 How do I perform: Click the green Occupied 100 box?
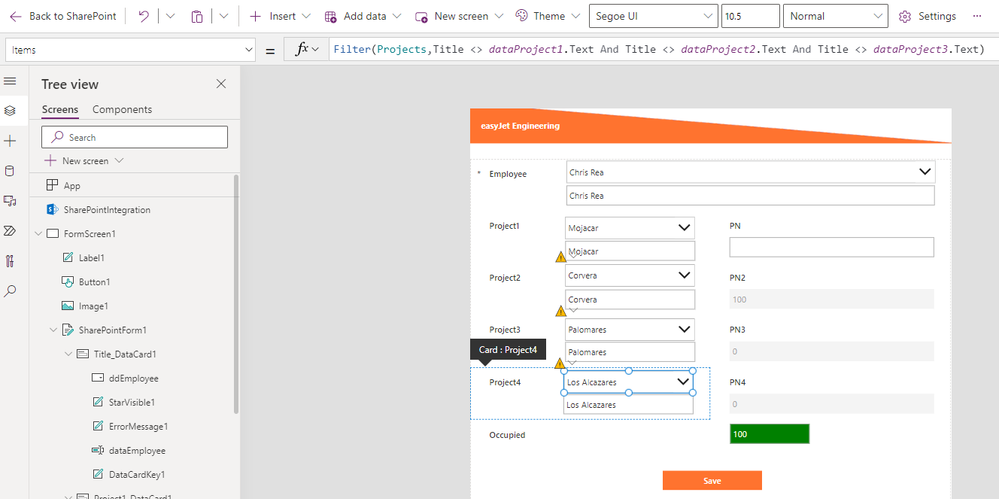[770, 434]
